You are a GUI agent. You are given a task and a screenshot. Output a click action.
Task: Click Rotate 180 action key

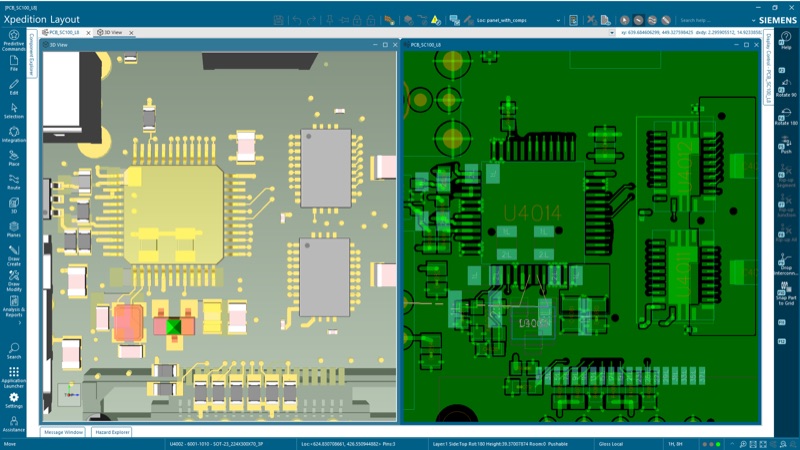(786, 117)
